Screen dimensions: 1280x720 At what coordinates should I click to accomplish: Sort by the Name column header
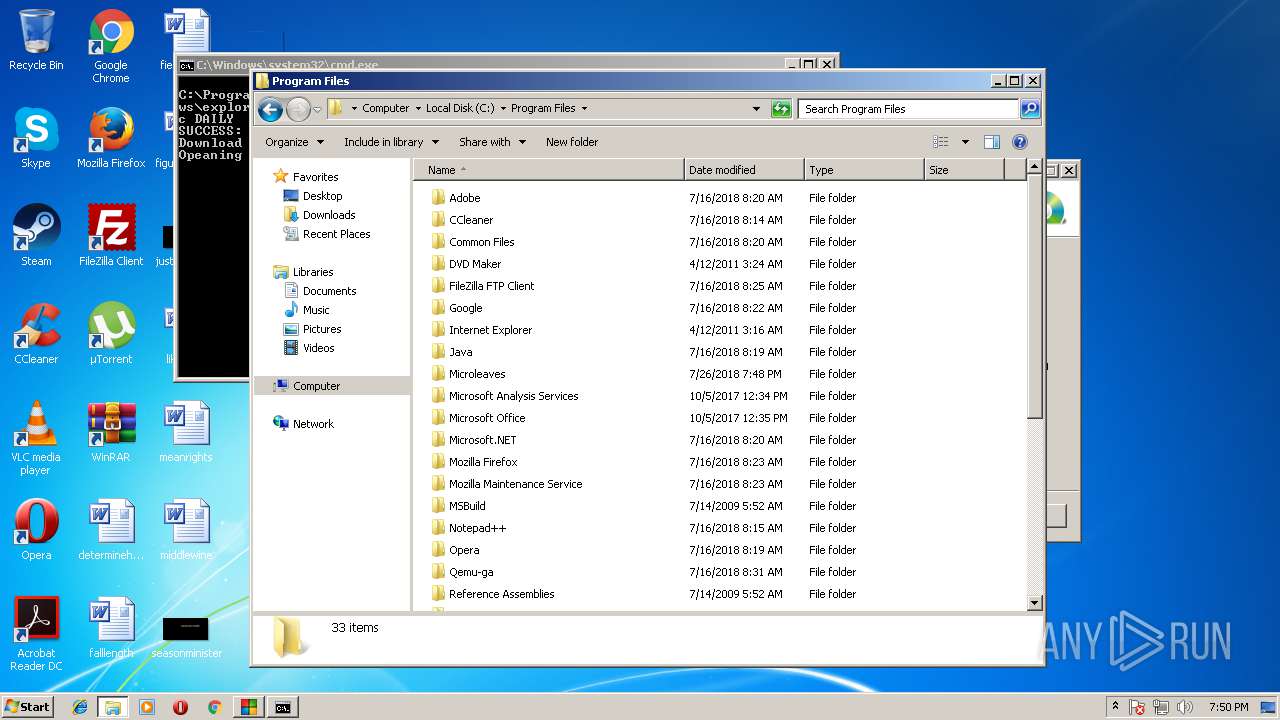point(549,170)
